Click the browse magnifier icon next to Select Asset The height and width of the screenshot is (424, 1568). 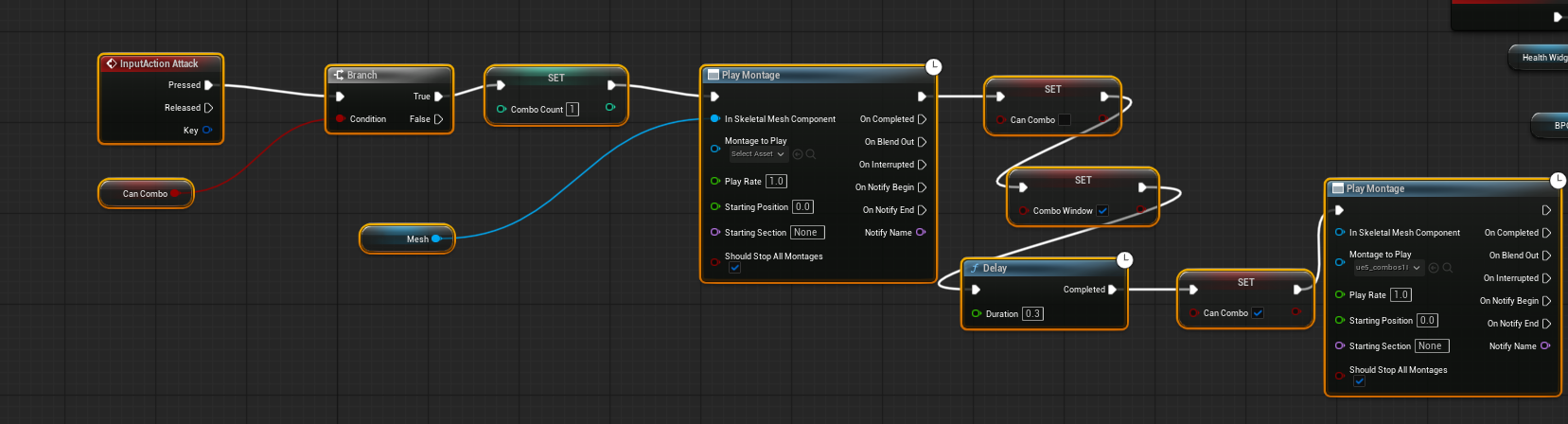point(811,154)
